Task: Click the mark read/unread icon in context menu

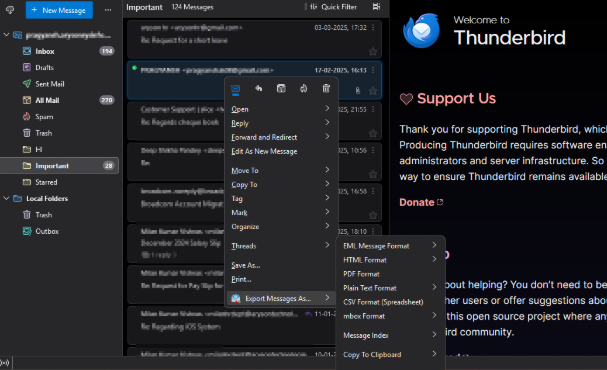Action: 235,89
